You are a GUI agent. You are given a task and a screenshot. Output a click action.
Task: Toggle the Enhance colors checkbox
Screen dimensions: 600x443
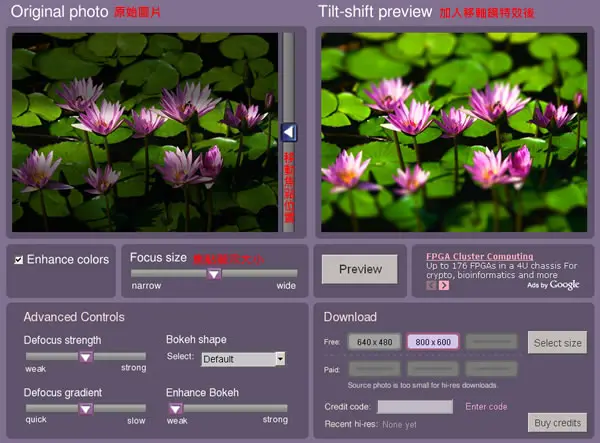click(x=18, y=260)
